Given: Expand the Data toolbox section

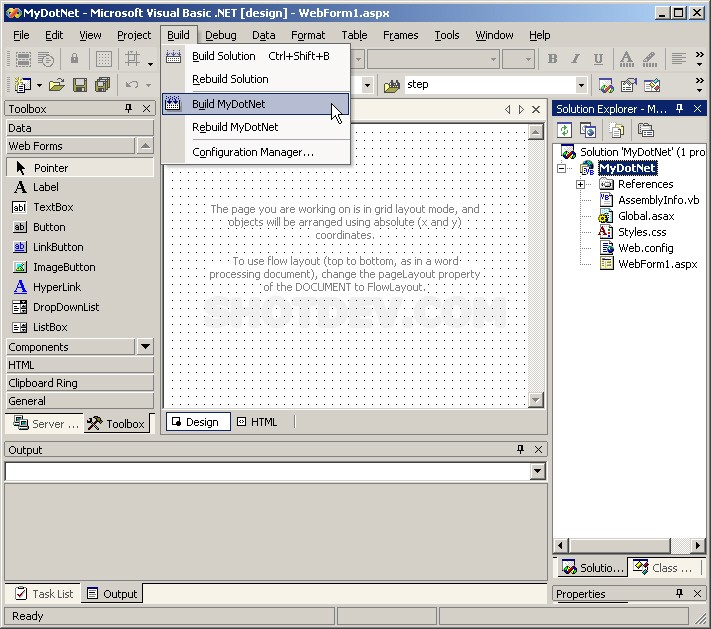Looking at the screenshot, I should coord(79,128).
